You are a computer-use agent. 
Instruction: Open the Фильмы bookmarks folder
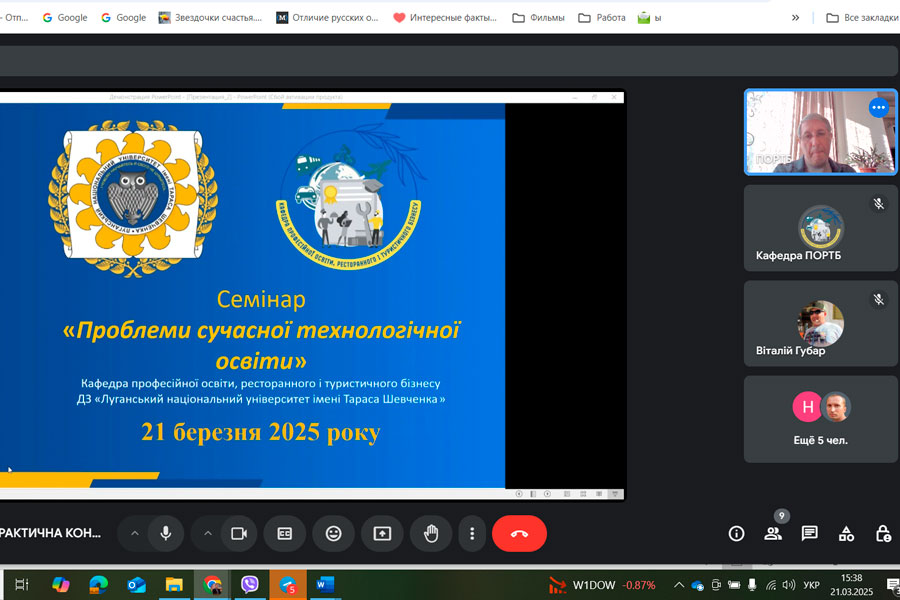point(538,17)
